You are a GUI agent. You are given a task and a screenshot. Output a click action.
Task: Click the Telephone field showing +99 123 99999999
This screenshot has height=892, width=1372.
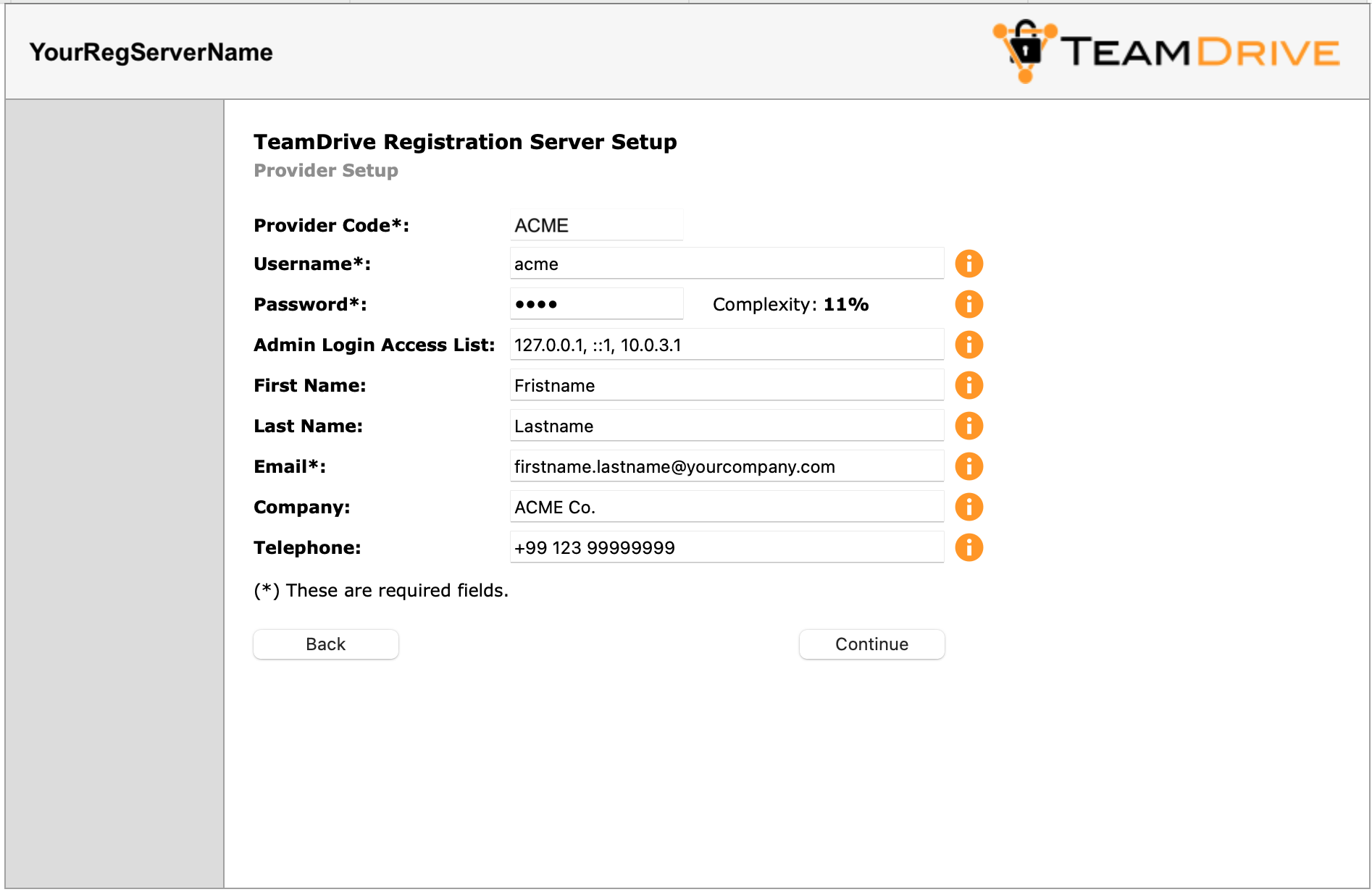(x=727, y=547)
